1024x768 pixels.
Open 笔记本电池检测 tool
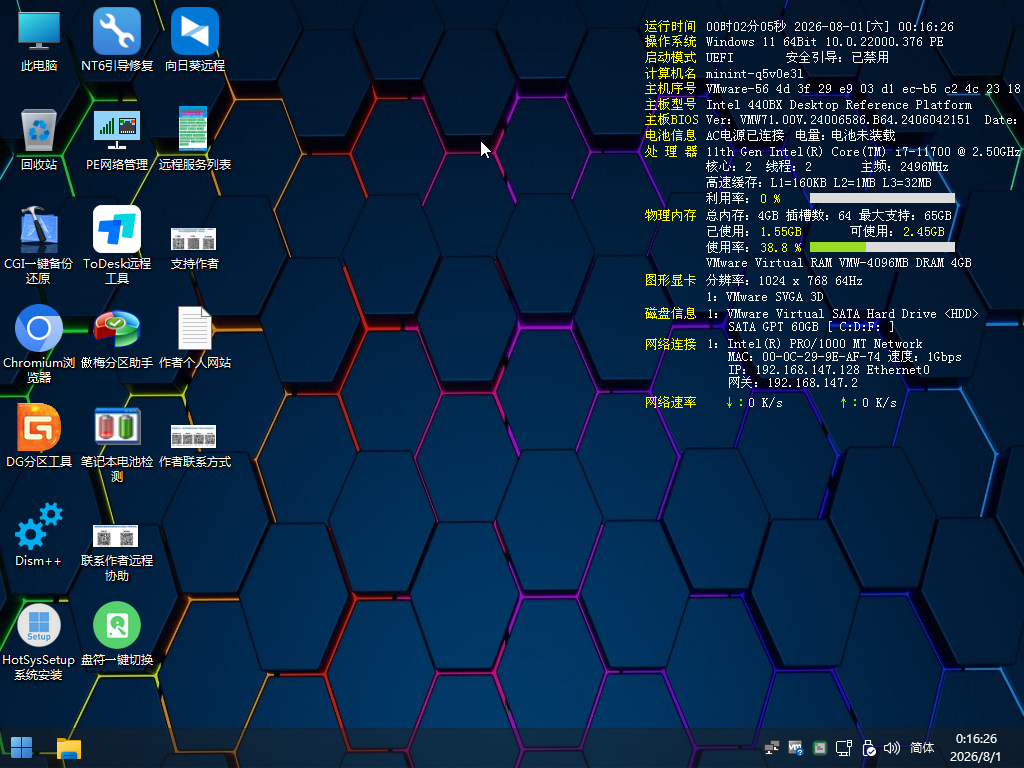[117, 444]
